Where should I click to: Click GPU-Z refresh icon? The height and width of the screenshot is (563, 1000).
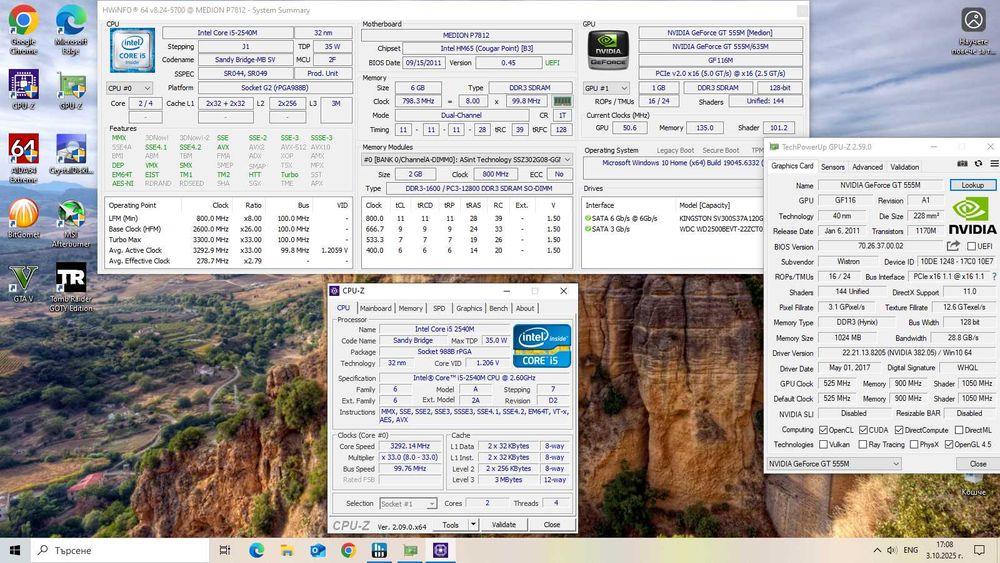pos(978,164)
